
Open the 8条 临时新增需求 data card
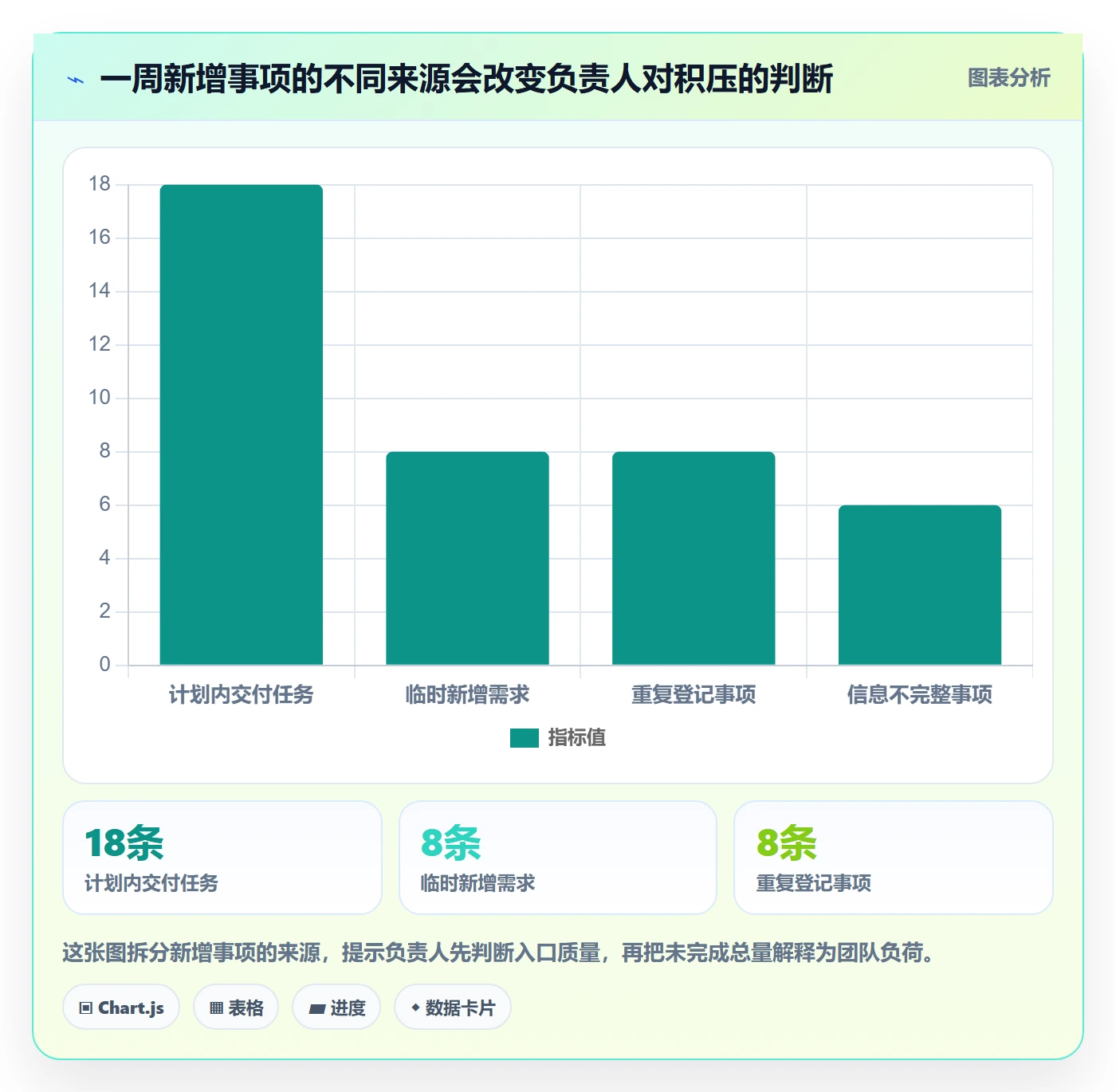(x=558, y=858)
